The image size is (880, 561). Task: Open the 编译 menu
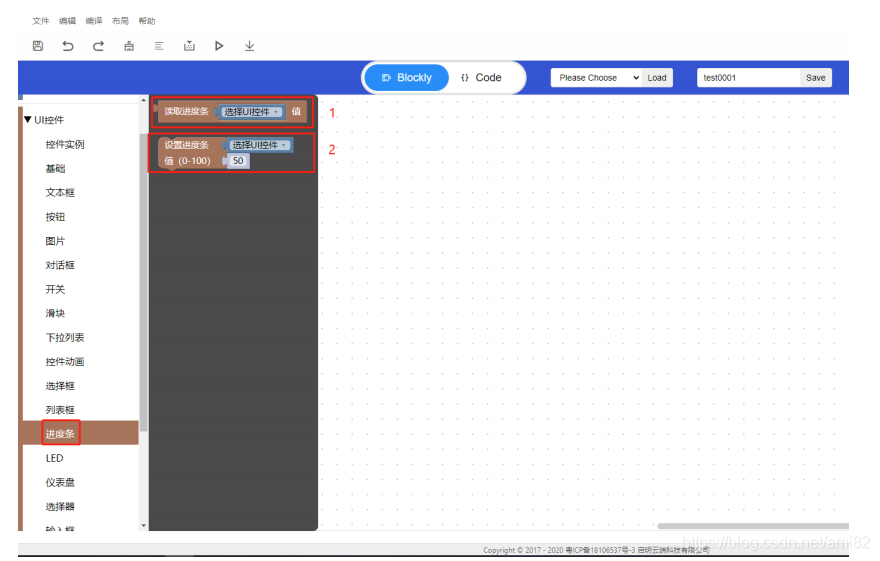pos(94,21)
